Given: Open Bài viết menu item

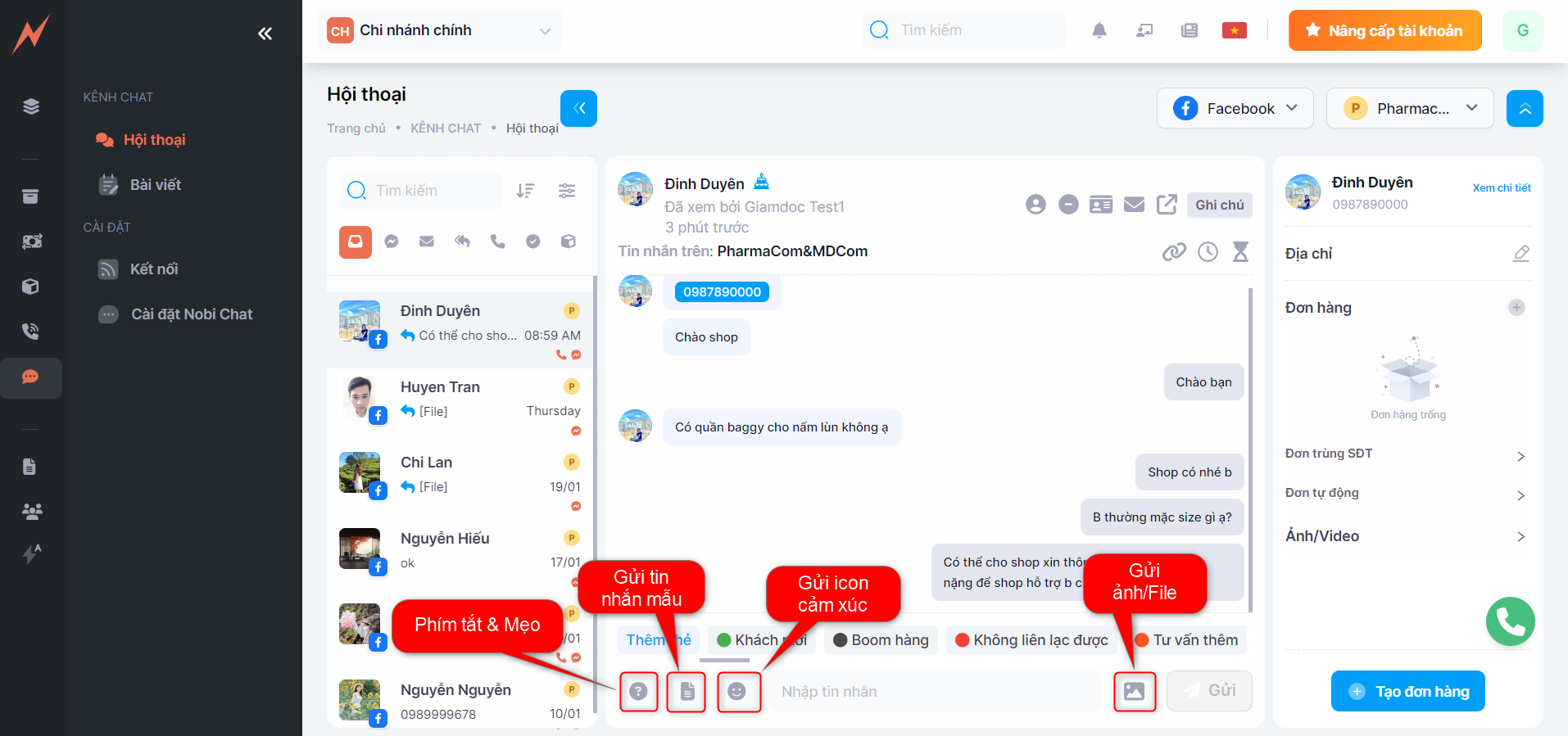Looking at the screenshot, I should (x=155, y=185).
